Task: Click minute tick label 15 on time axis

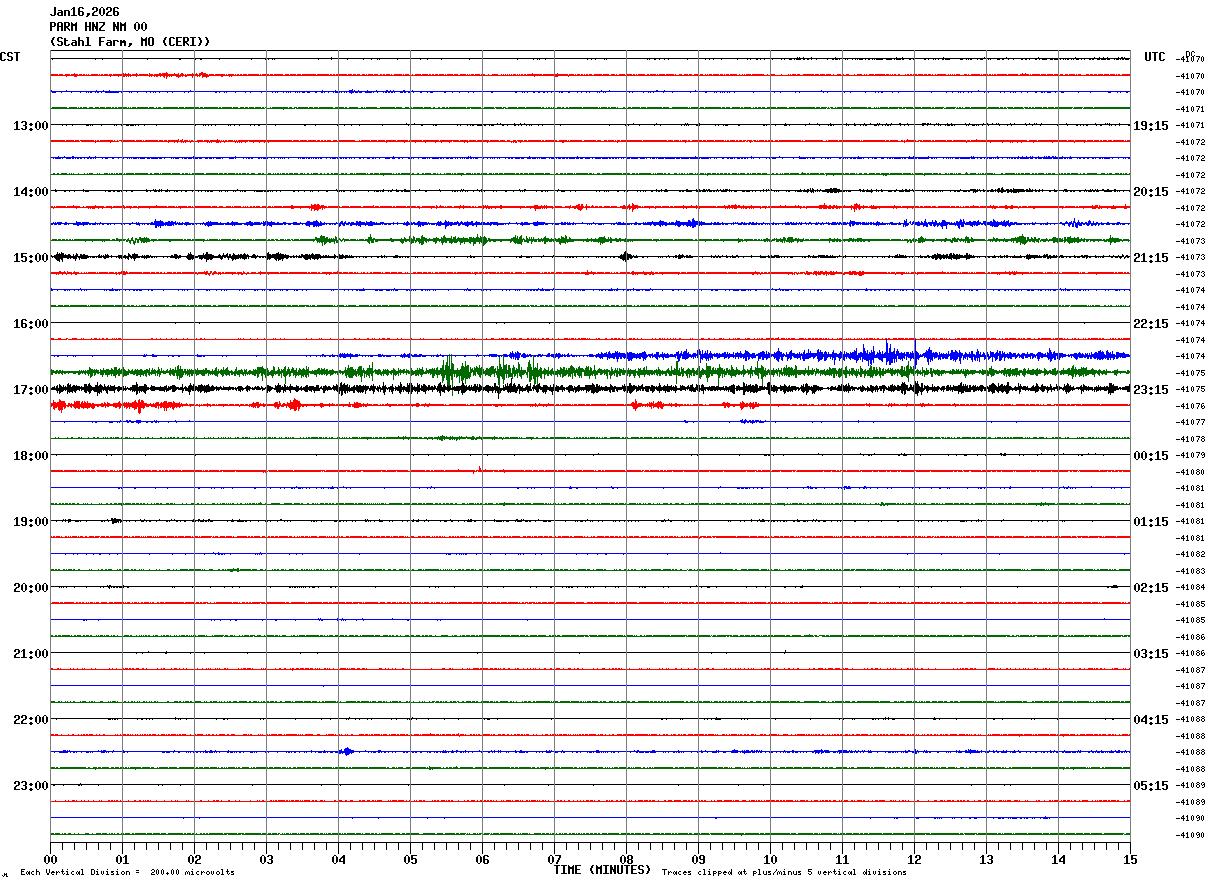Action: coord(1130,860)
